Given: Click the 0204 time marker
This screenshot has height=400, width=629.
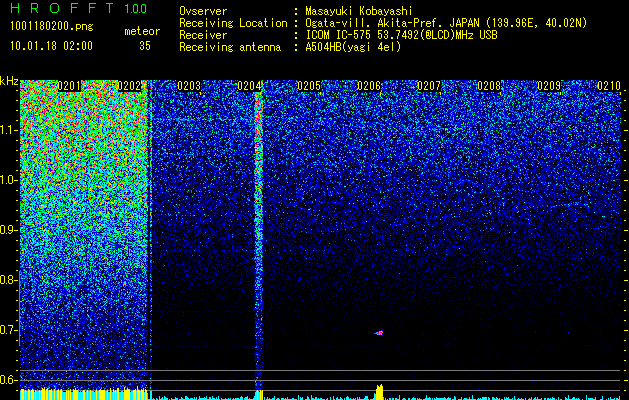Looking at the screenshot, I should point(249,86).
